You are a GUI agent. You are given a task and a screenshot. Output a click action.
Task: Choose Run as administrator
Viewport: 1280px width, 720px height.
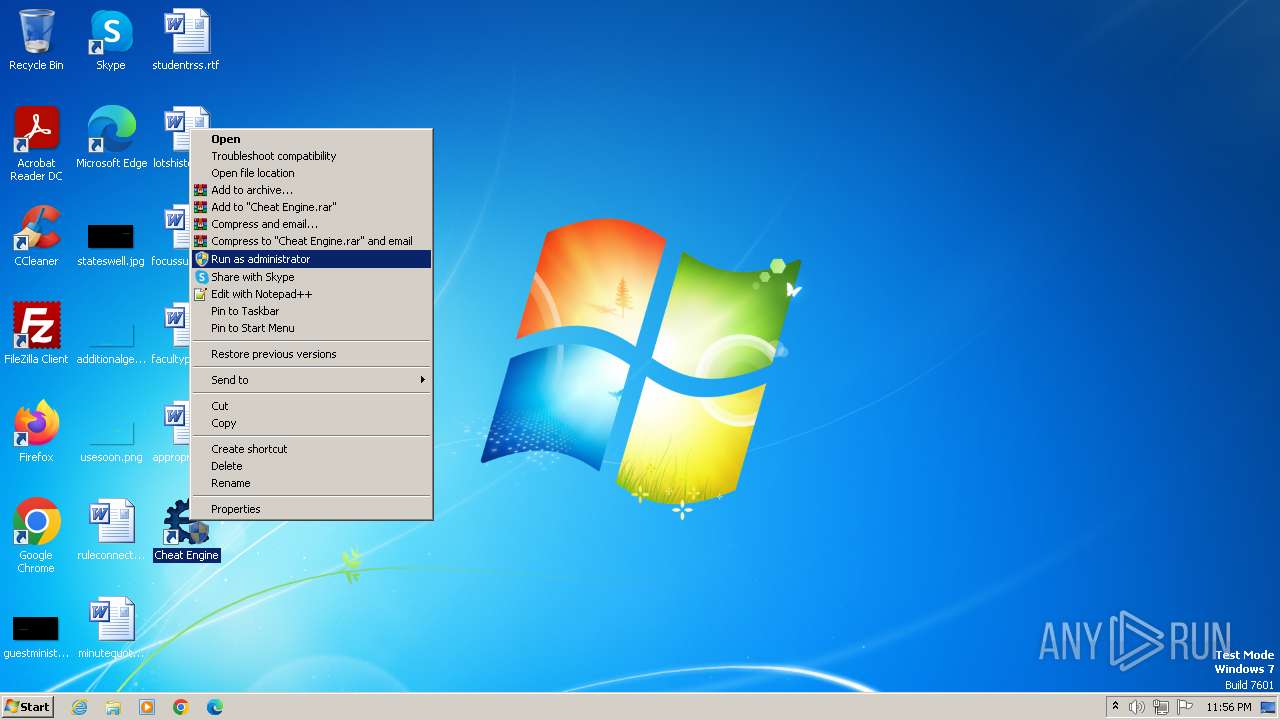tap(311, 259)
